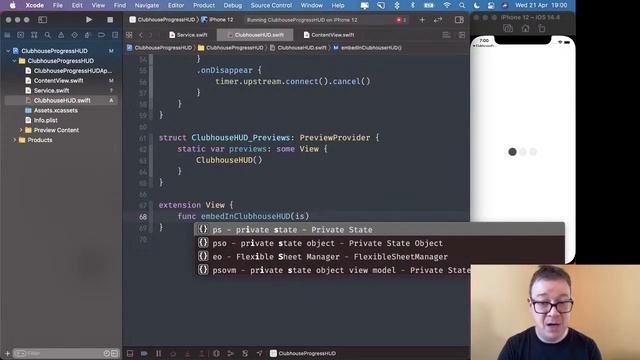Image resolution: width=640 pixels, height=360 pixels.
Task: Open the Source Control menu
Action: click(271, 5)
